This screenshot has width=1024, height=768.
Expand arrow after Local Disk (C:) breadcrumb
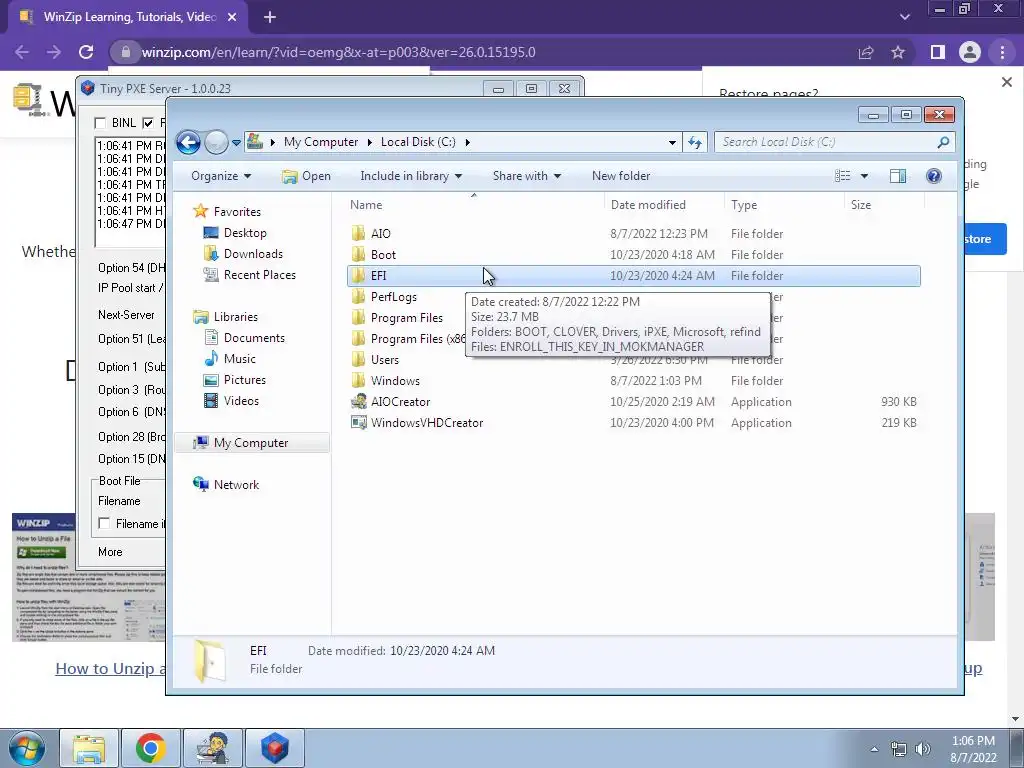click(468, 142)
